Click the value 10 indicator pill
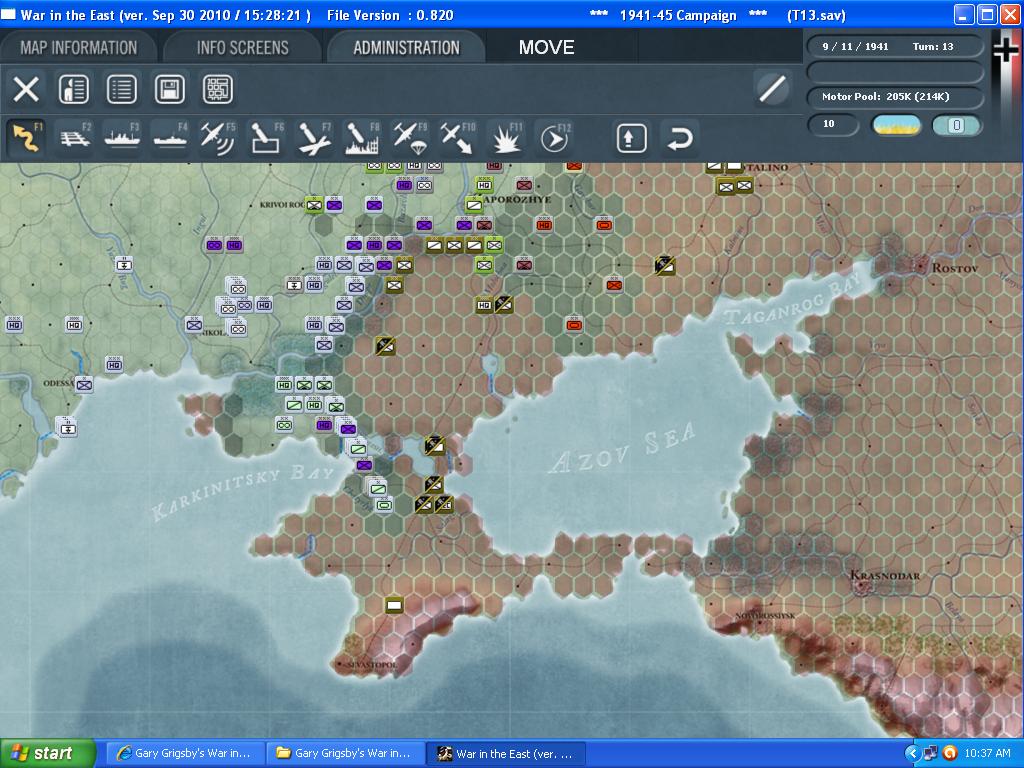Viewport: 1024px width, 768px height. tap(833, 124)
